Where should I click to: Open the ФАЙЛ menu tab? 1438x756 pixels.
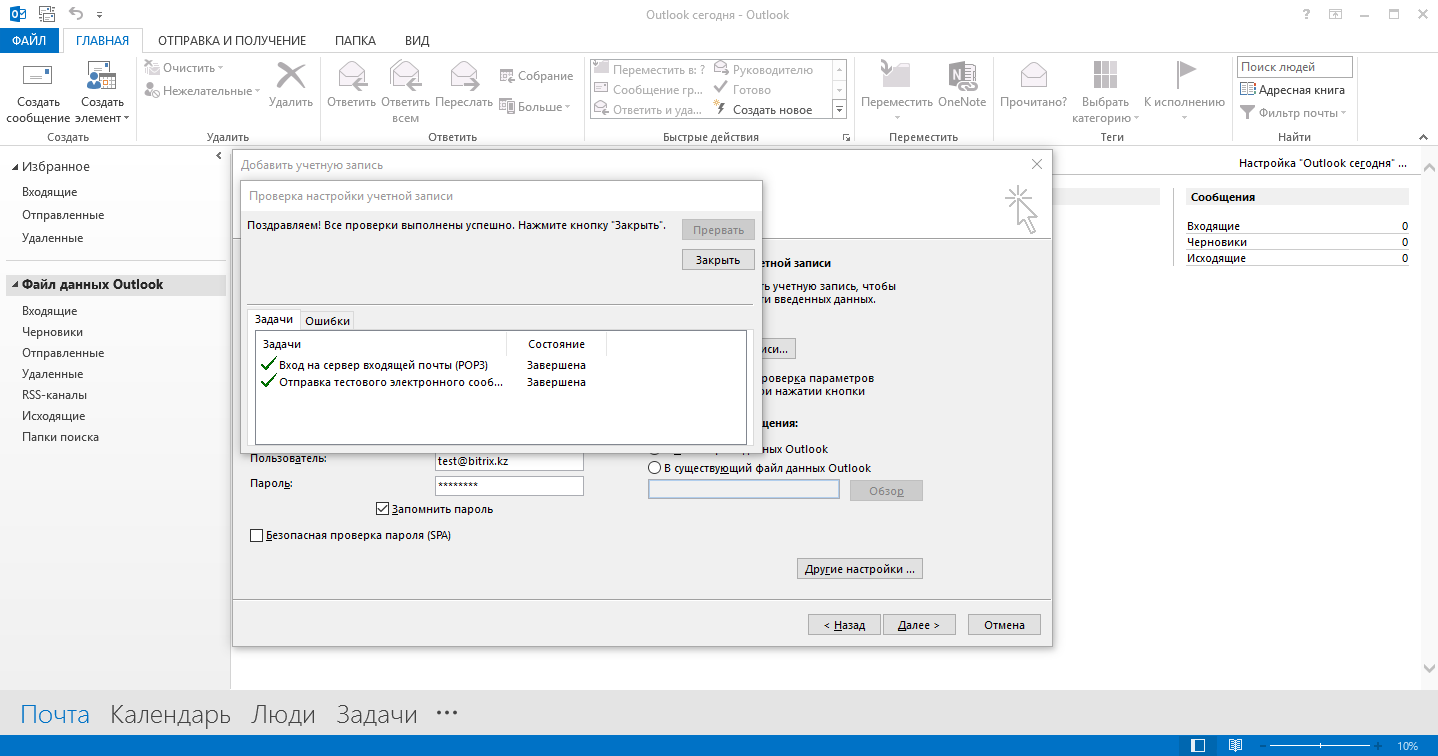30,41
